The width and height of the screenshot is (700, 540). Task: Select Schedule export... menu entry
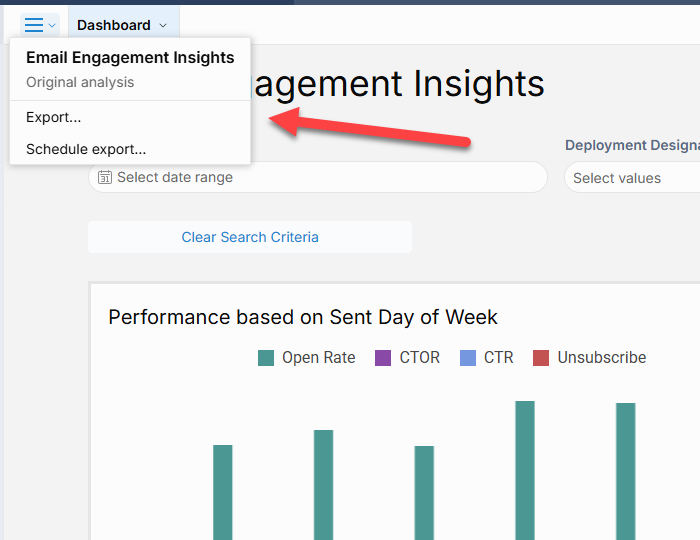(x=86, y=149)
